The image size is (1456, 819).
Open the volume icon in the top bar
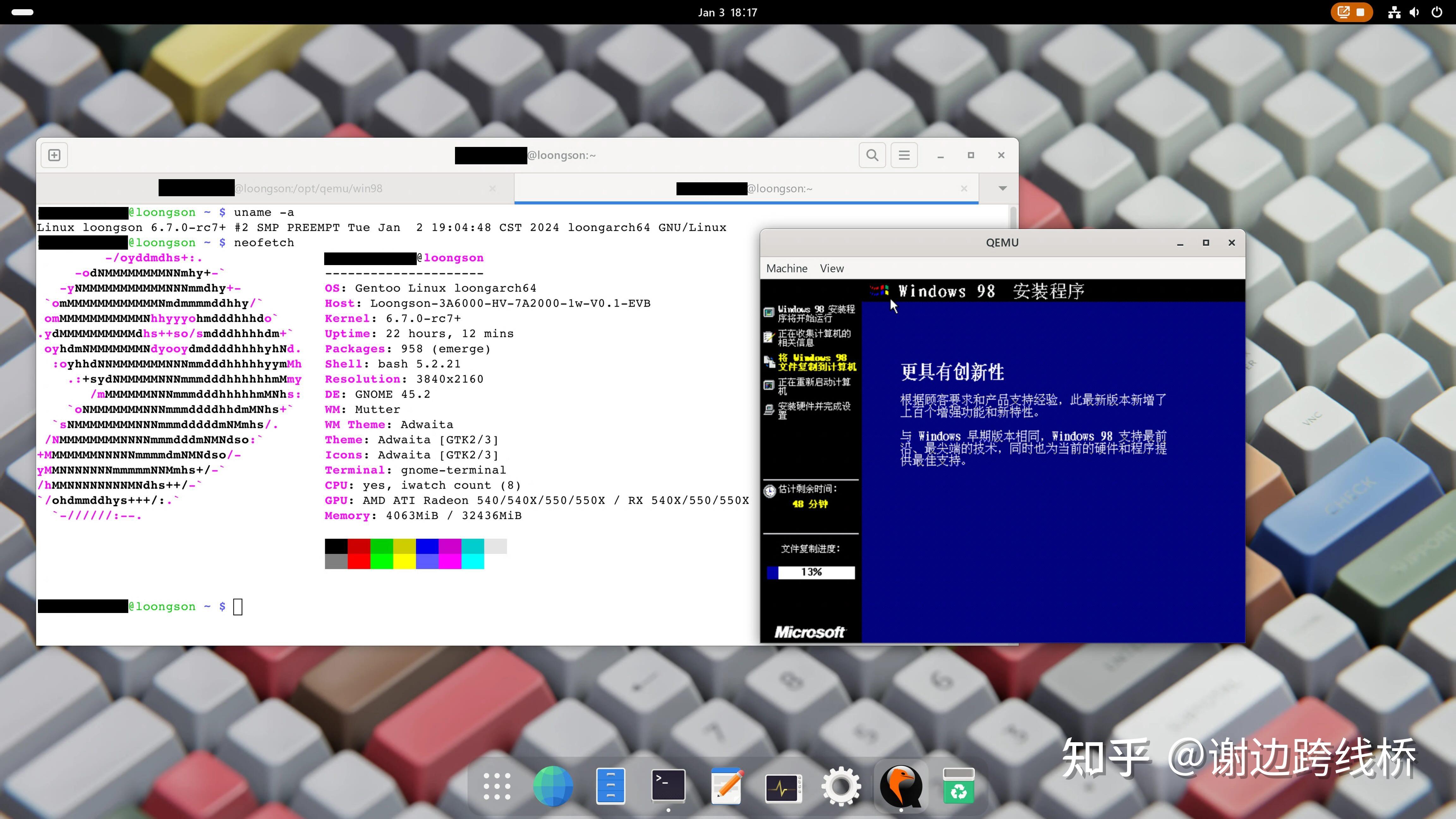point(1414,12)
